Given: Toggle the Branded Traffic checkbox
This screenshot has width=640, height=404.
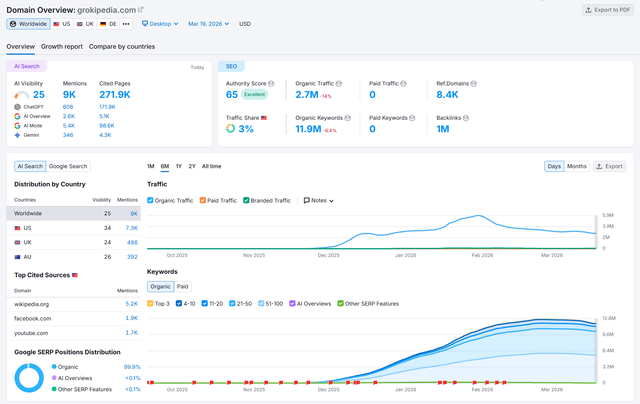Looking at the screenshot, I should (246, 200).
